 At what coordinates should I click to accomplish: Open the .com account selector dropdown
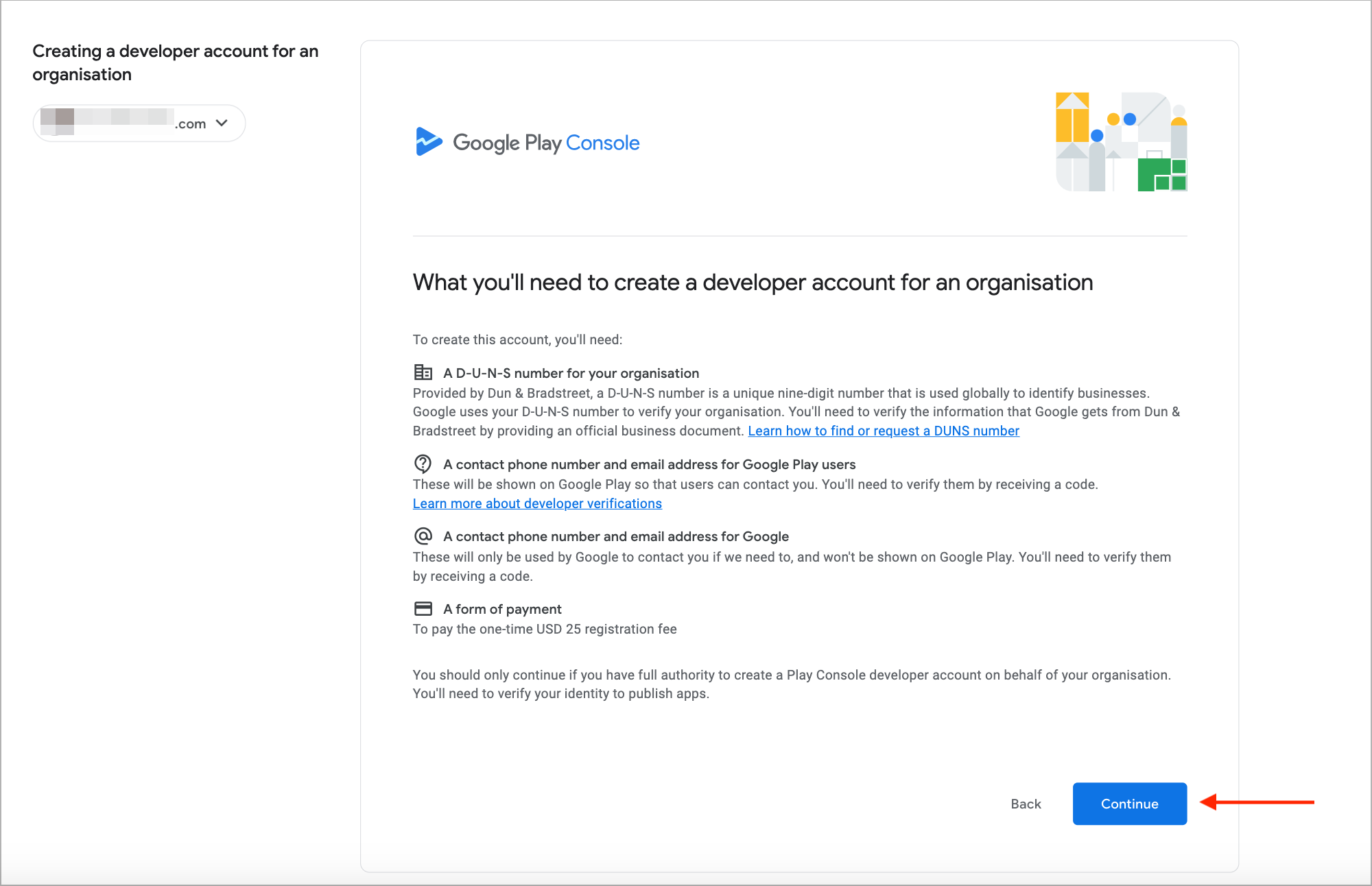(139, 123)
